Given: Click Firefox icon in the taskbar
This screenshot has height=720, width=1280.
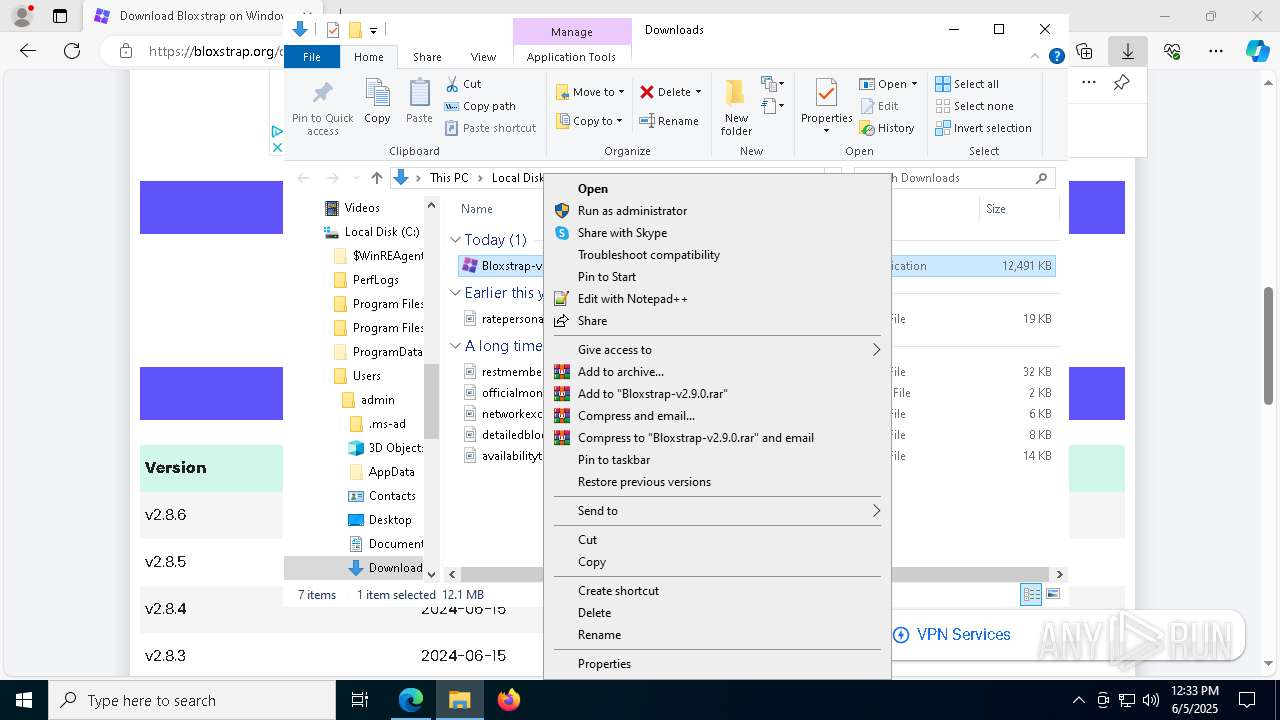Looking at the screenshot, I should click(x=509, y=700).
